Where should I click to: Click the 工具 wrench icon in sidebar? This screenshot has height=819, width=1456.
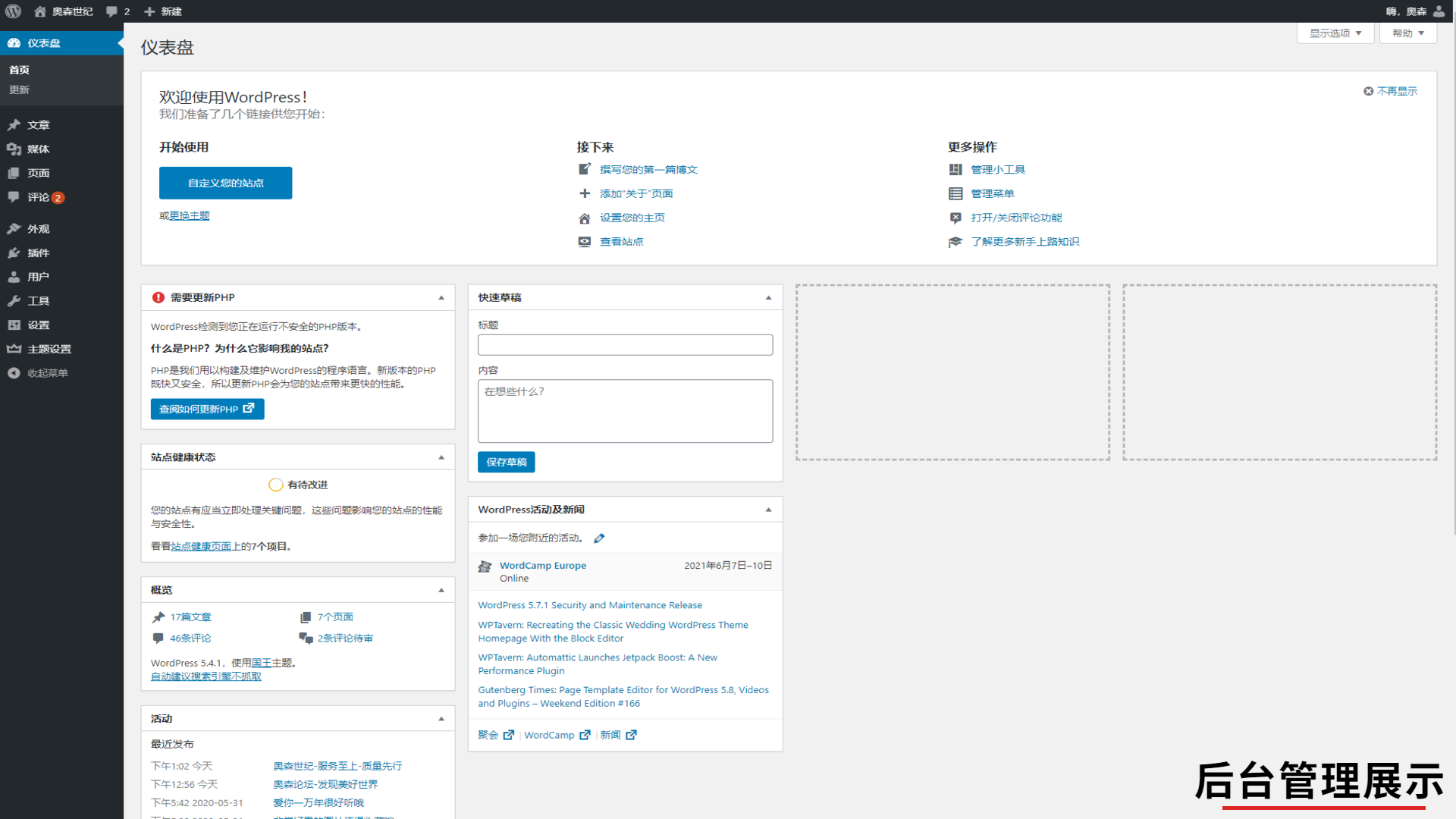pyautogui.click(x=14, y=301)
